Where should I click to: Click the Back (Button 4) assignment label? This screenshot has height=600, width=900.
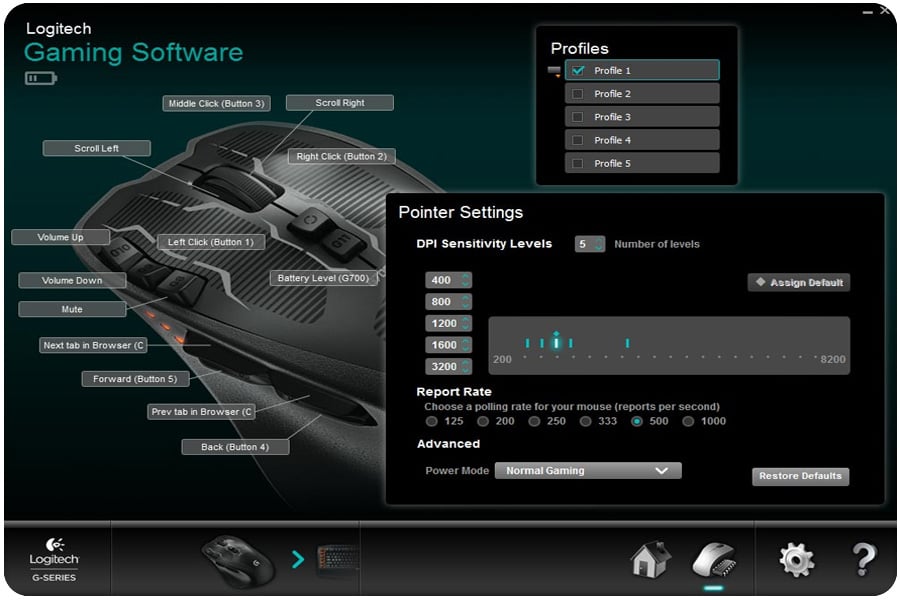point(235,447)
